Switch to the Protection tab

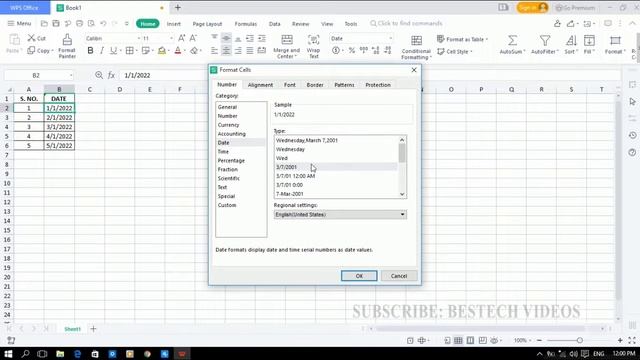pyautogui.click(x=378, y=85)
